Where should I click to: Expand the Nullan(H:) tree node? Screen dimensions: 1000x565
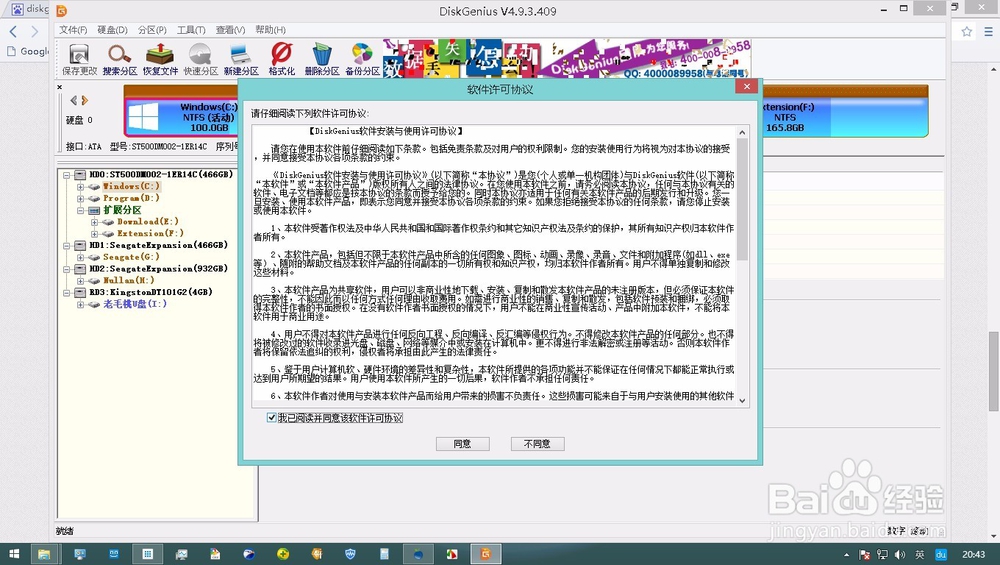click(x=80, y=281)
